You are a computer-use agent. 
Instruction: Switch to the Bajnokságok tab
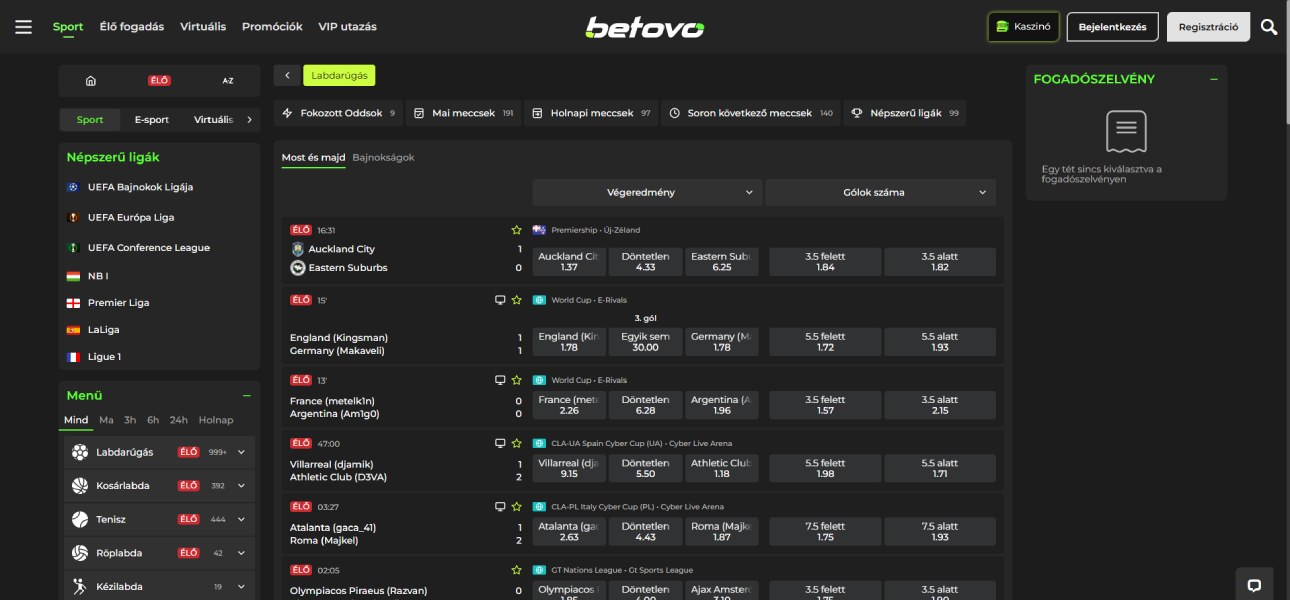(383, 157)
